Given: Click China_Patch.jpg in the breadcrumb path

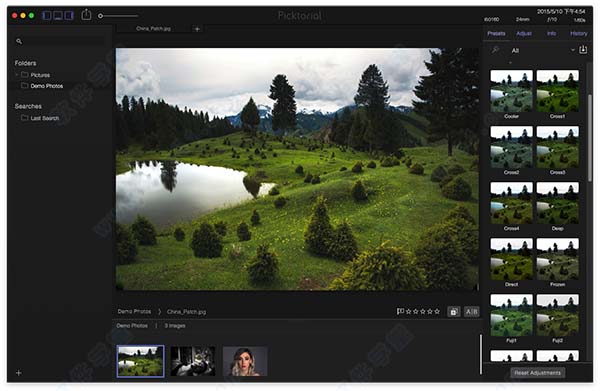Looking at the screenshot, I should point(186,312).
